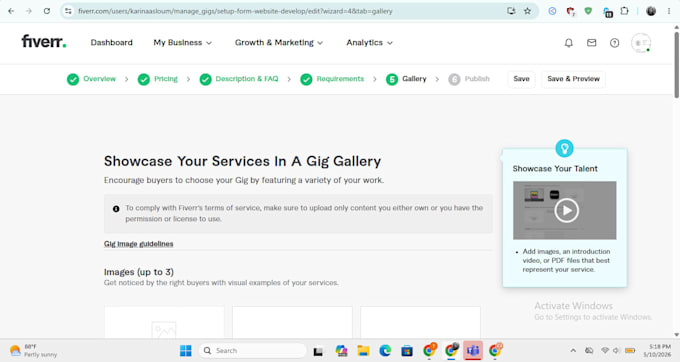Click the site information icon in address bar
Image resolution: width=680 pixels, height=362 pixels.
click(x=68, y=11)
